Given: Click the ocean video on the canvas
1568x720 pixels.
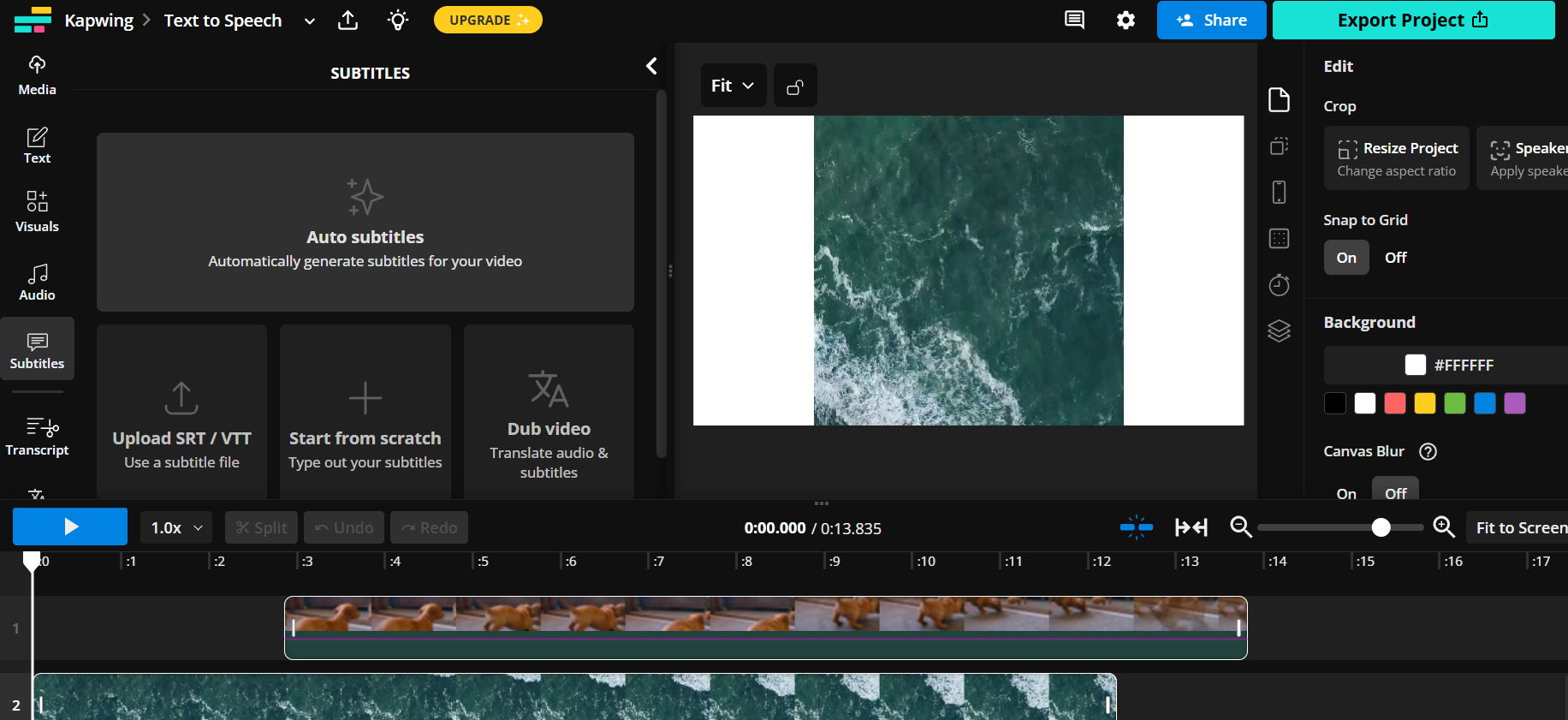Looking at the screenshot, I should point(969,271).
